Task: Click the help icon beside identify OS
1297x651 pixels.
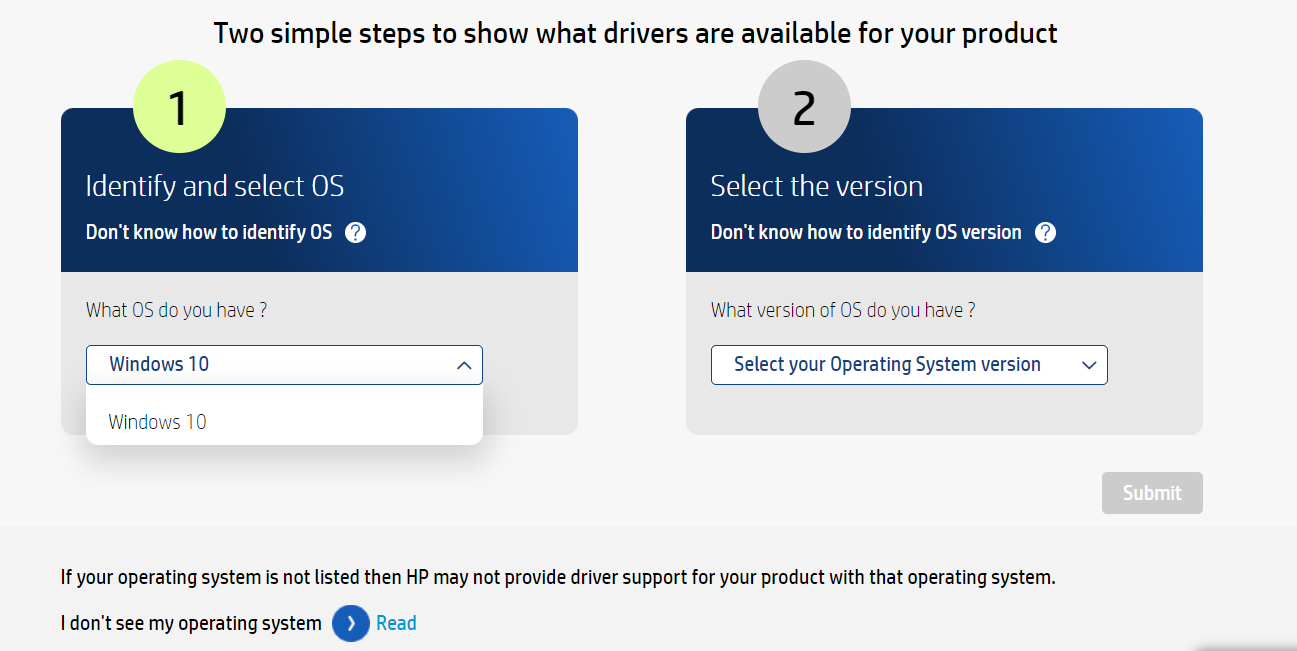Action: click(x=355, y=233)
